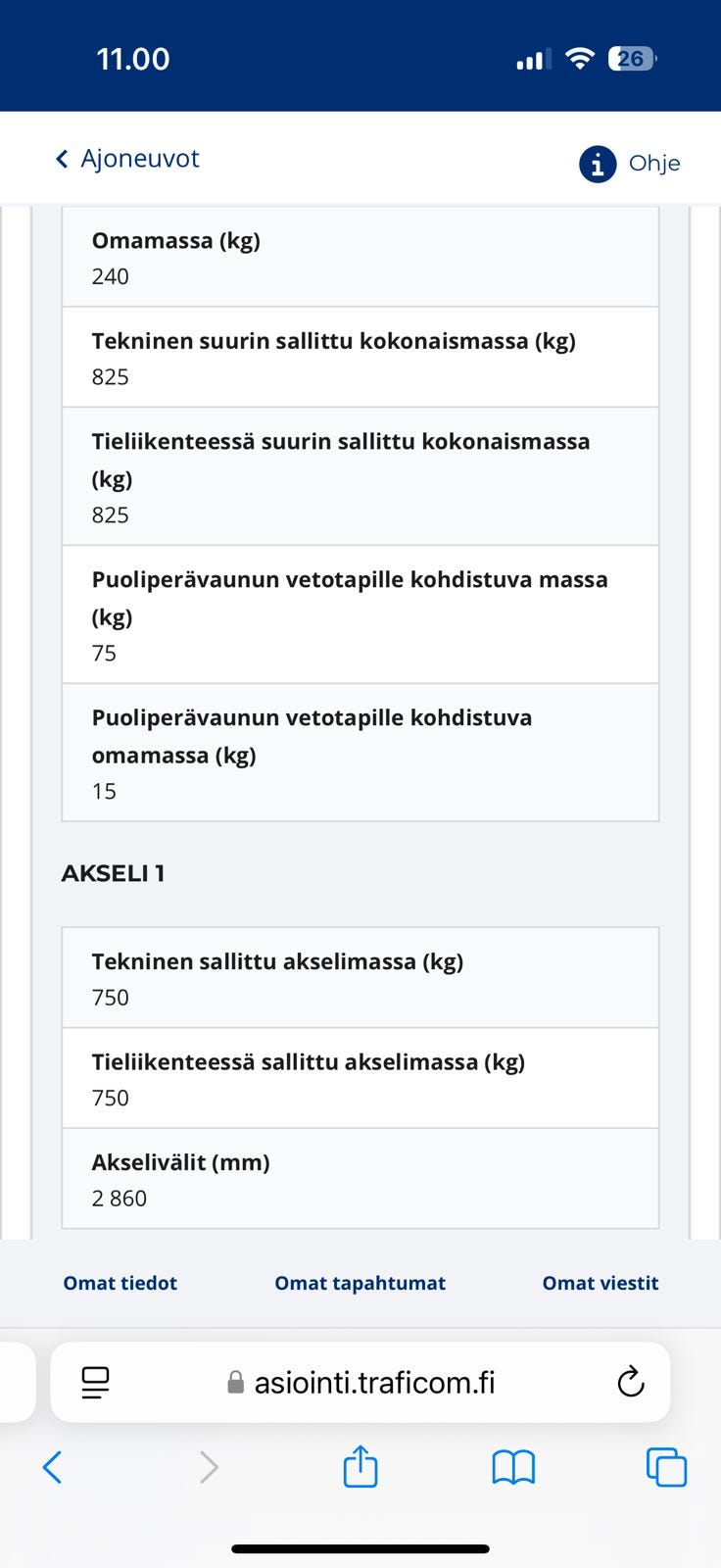This screenshot has height=1568, width=721.
Task: Tap the grayed-out browser forward arrow
Action: pyautogui.click(x=208, y=1467)
